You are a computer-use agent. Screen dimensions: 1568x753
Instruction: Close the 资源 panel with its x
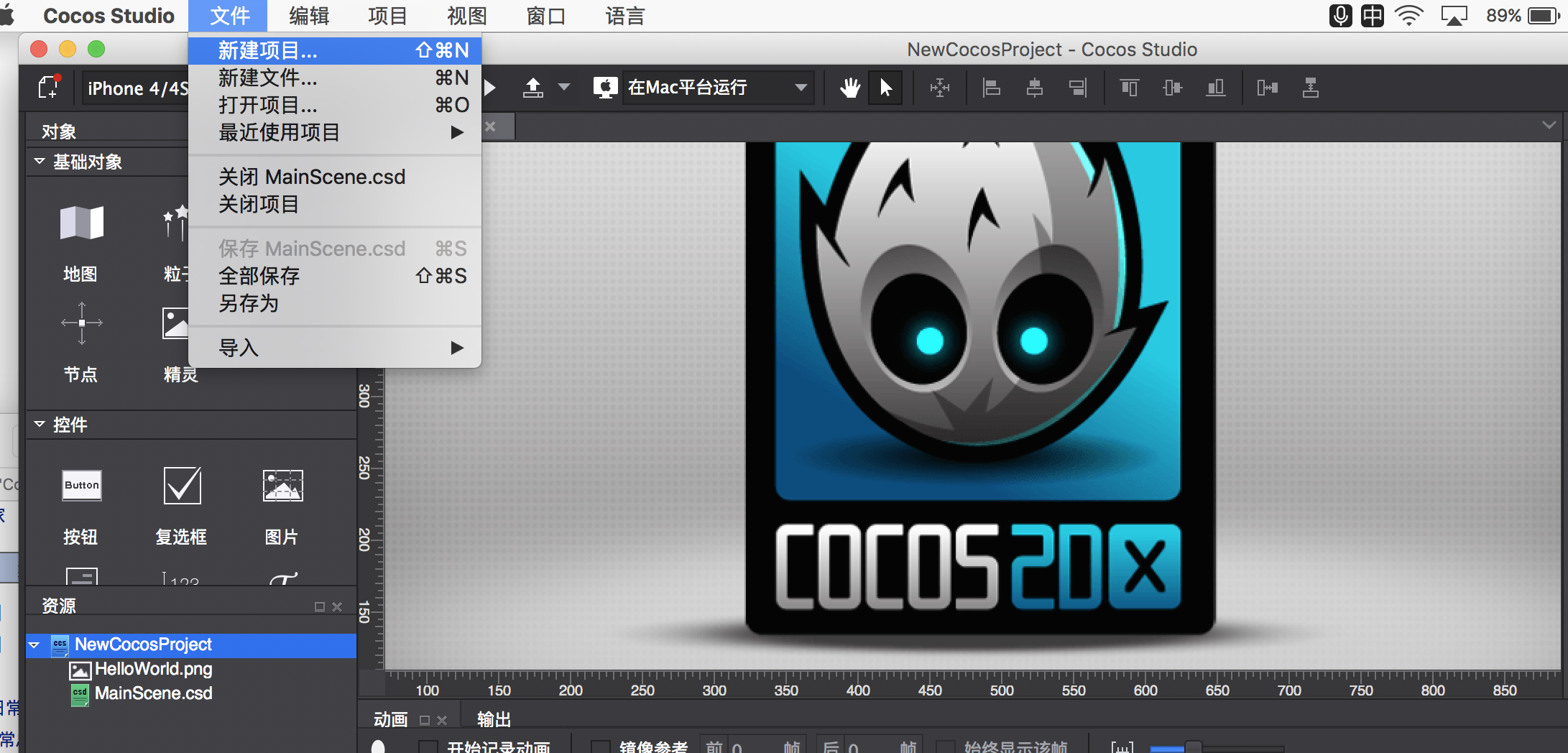pos(337,607)
